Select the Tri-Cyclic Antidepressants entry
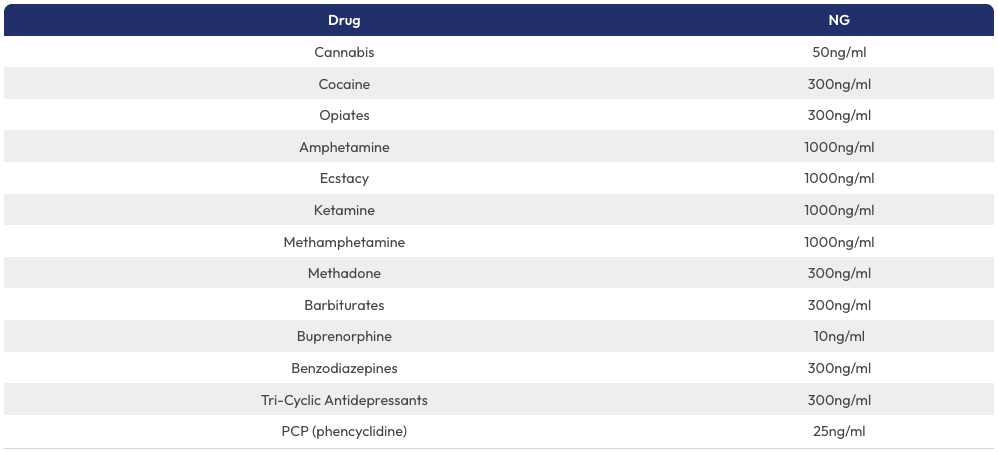Image resolution: width=998 pixels, height=452 pixels. click(x=344, y=400)
